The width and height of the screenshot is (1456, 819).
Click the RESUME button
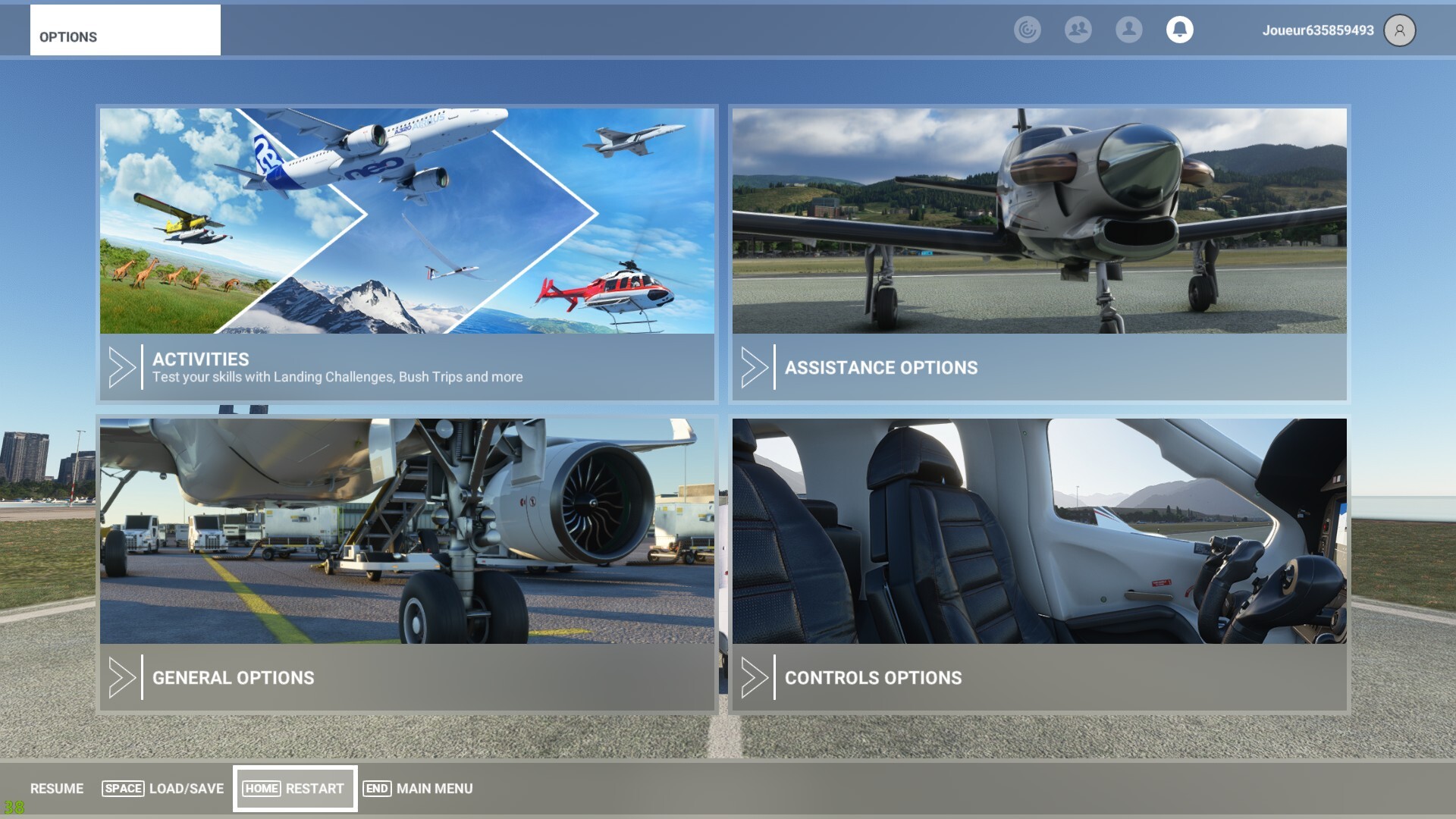pos(57,789)
